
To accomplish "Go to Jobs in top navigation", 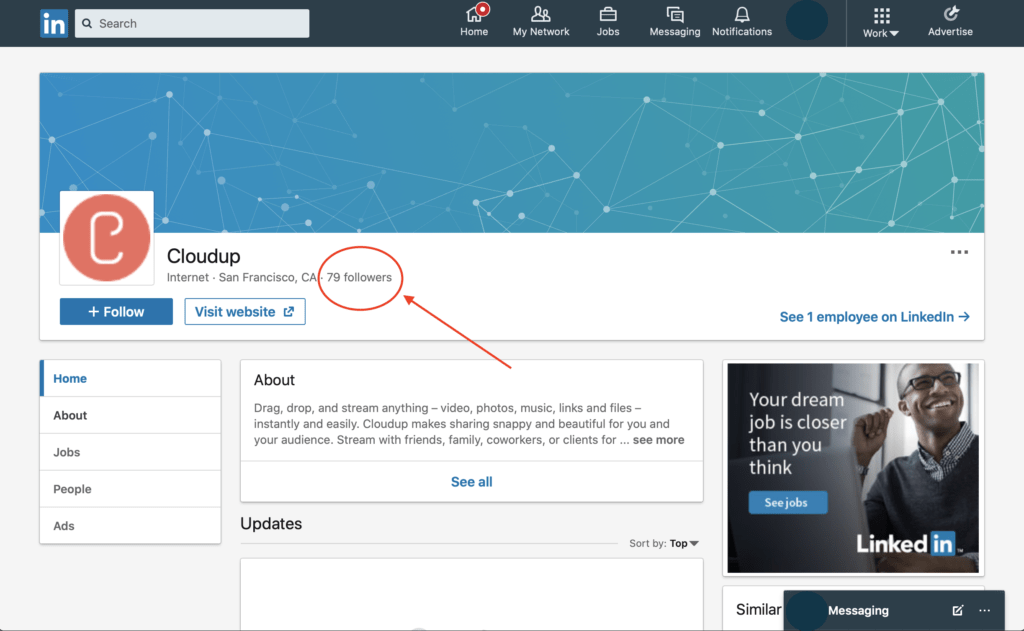I will pyautogui.click(x=608, y=22).
